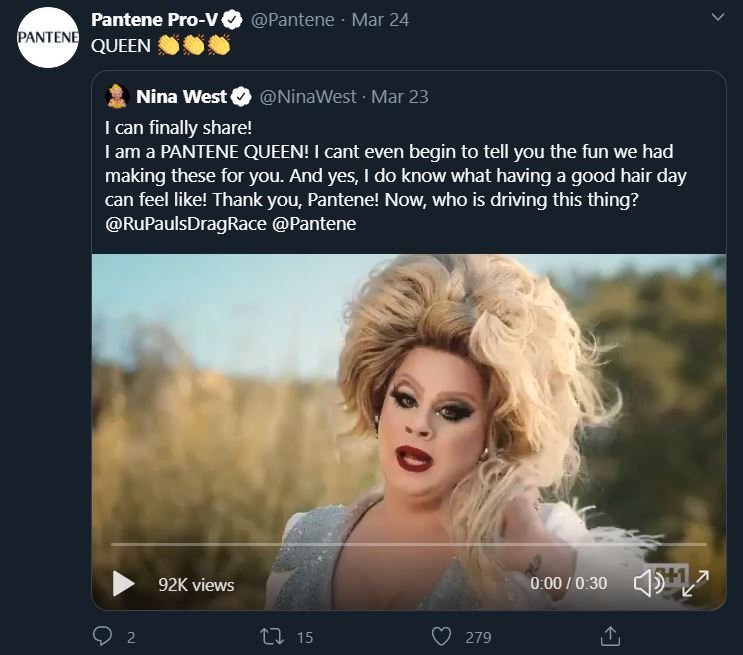Open the quoted tweet text body

[390, 176]
